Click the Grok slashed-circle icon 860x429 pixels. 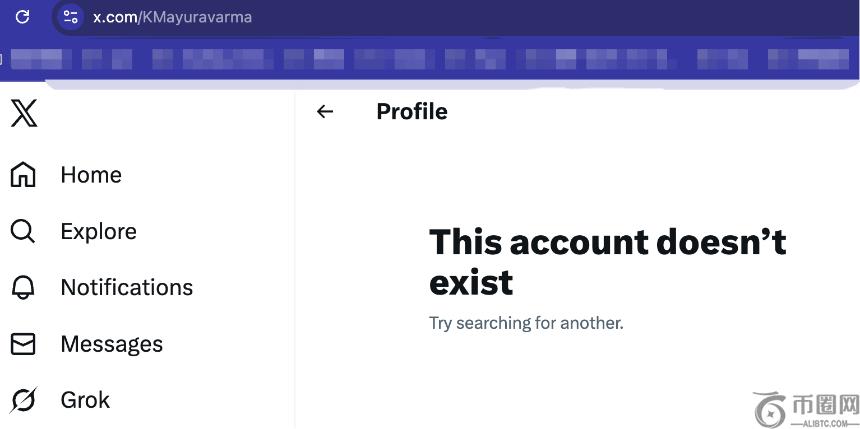[23, 401]
